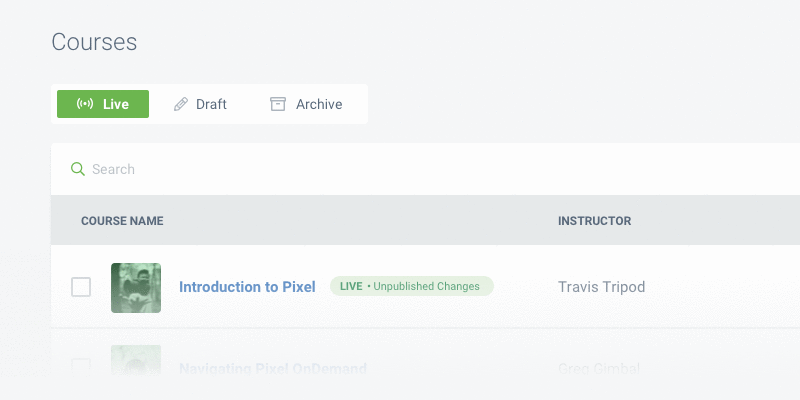This screenshot has height=400, width=800.
Task: Click the broadcast icon on the Live tab
Action: coord(85,104)
